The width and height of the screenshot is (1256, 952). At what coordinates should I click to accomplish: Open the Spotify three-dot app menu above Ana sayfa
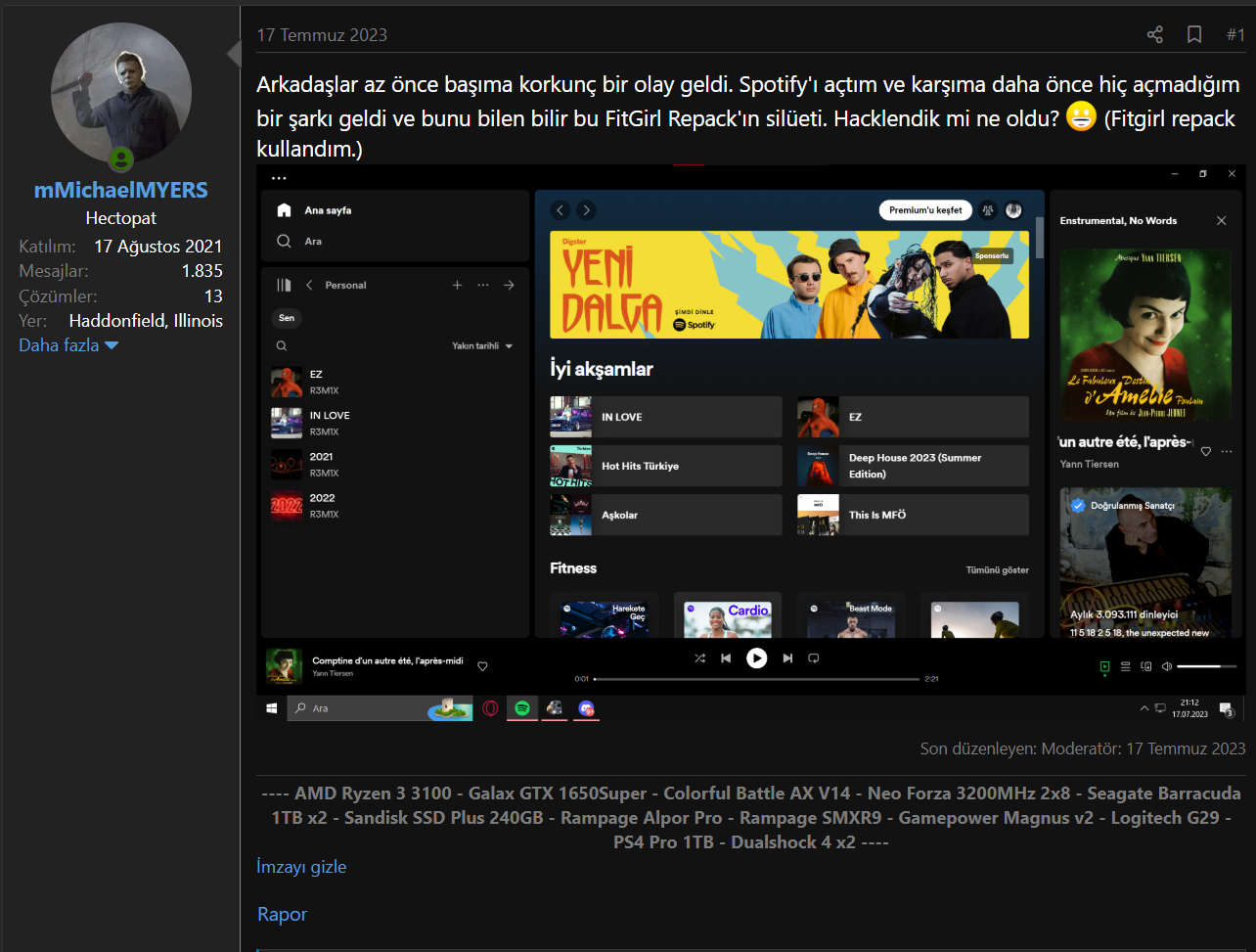(x=279, y=178)
